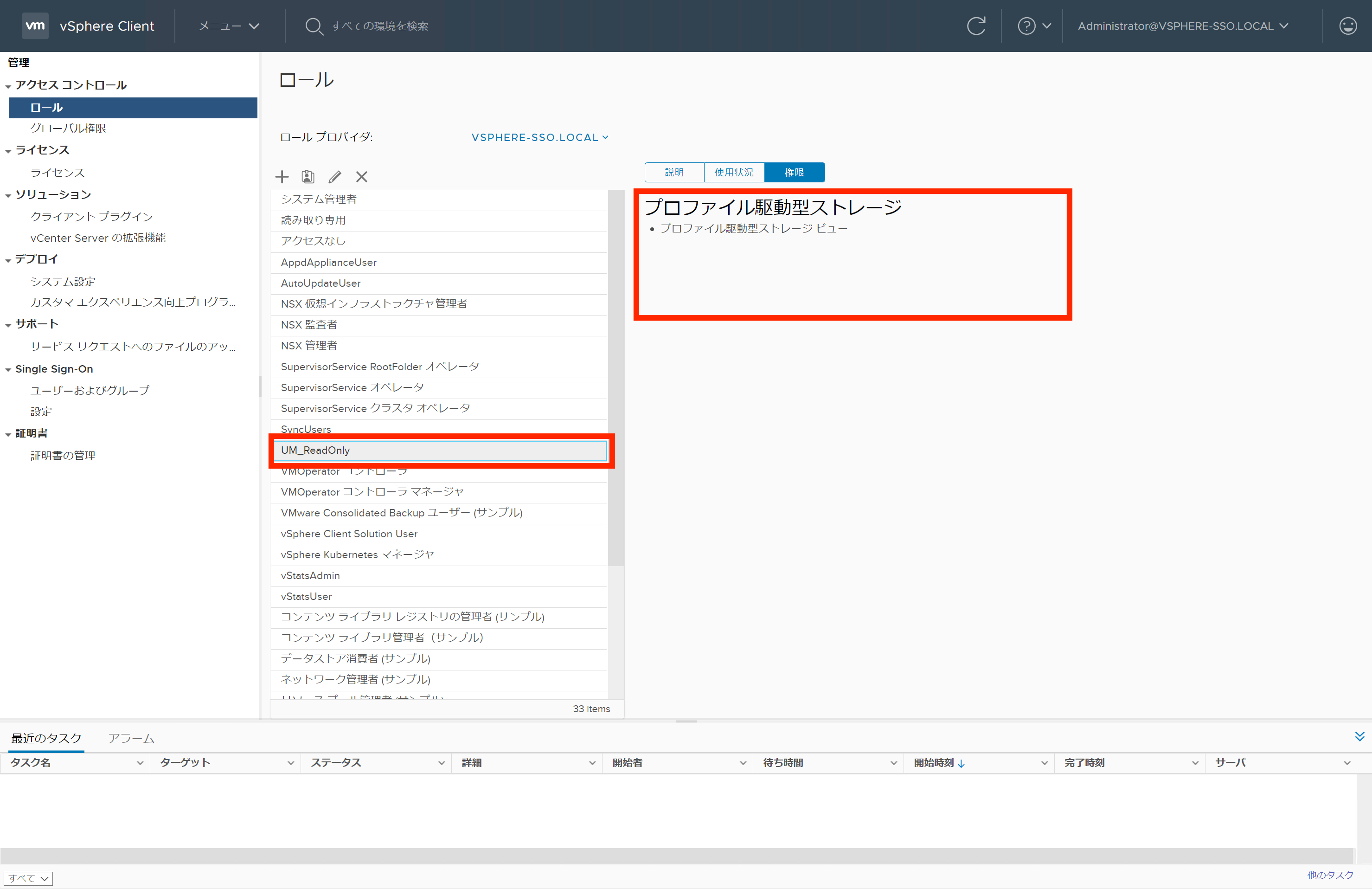Open グローバル権限 page
The width and height of the screenshot is (1372, 889).
68,128
